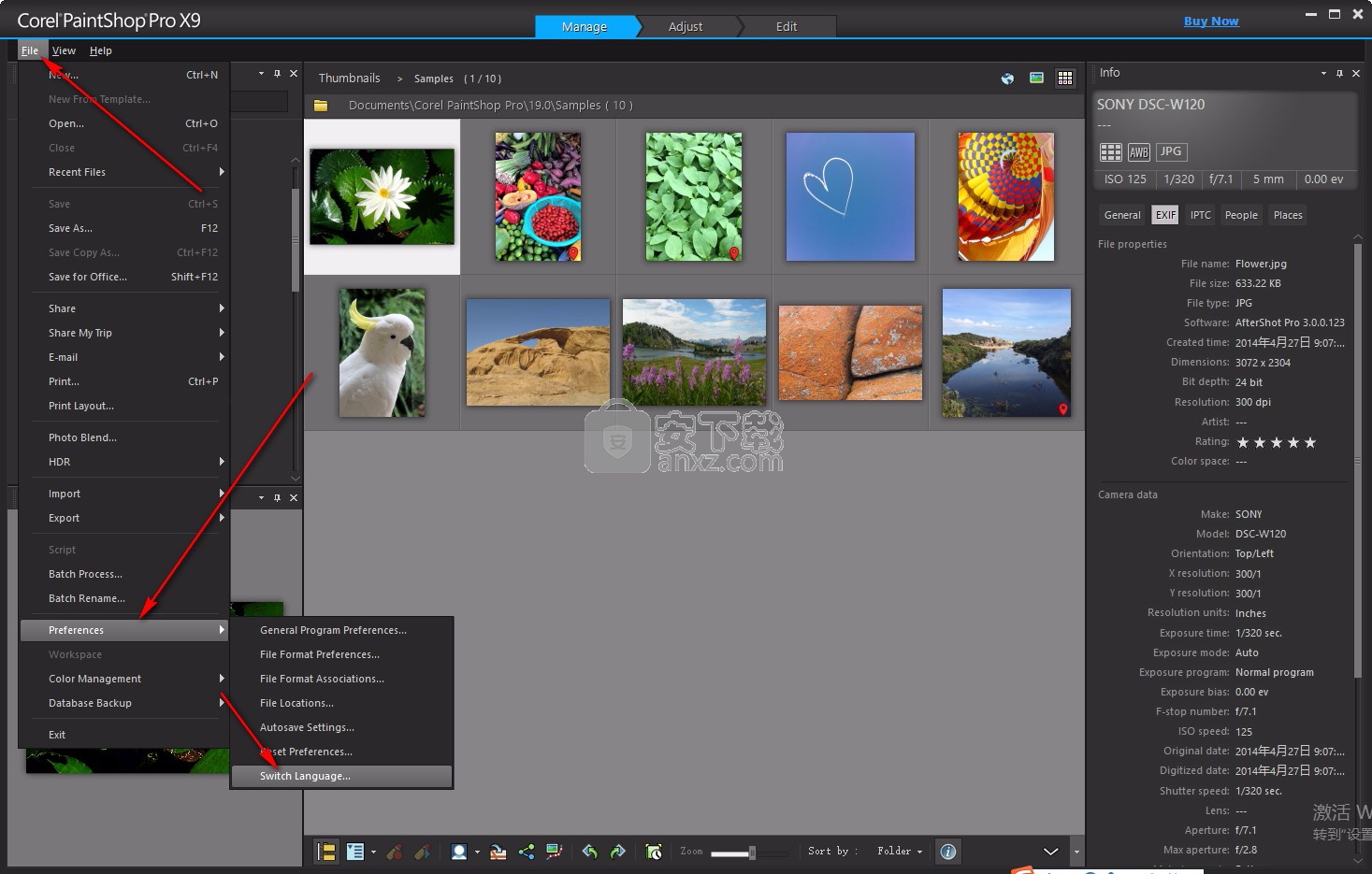
Task: Click the first rating star in Info
Action: pos(1243,442)
